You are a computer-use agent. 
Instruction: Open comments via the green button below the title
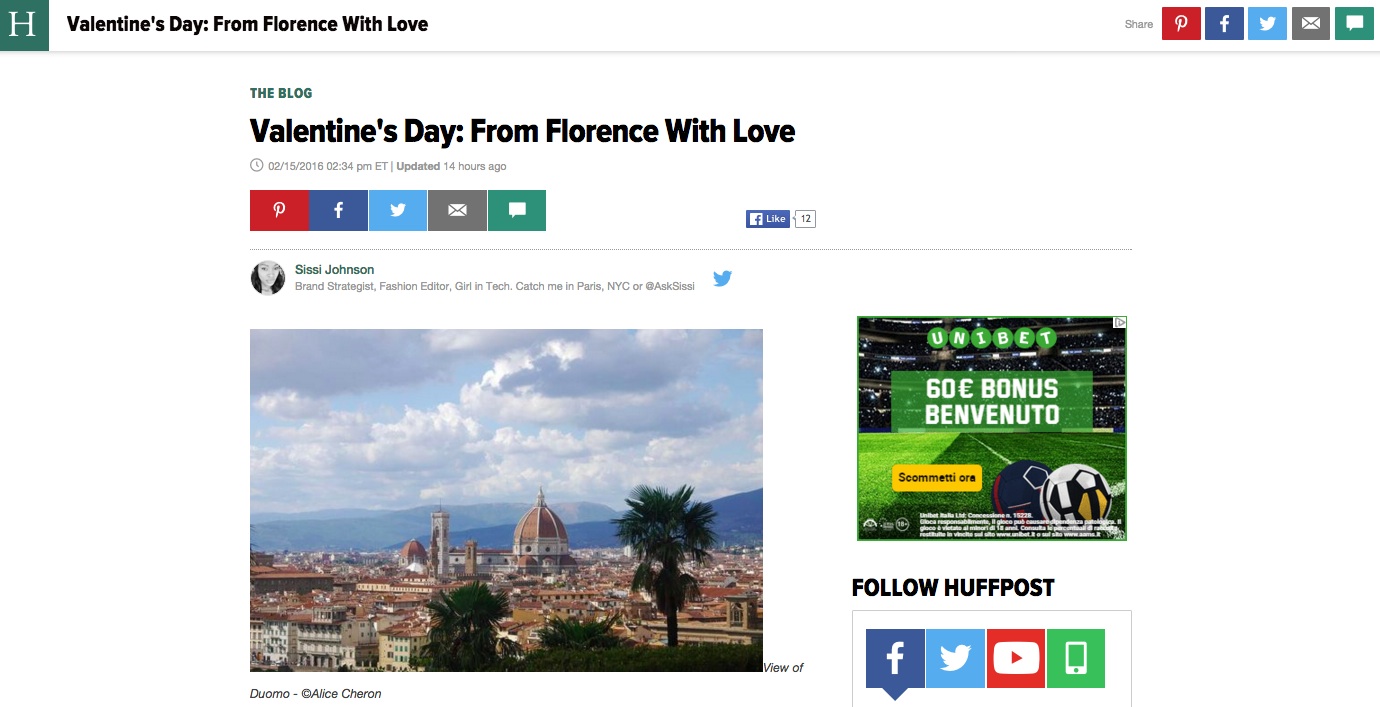(x=517, y=210)
